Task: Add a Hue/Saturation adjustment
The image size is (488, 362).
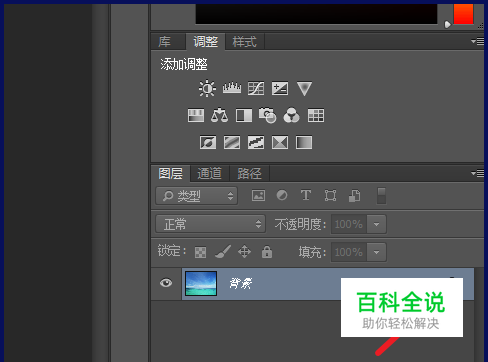Action: click(196, 116)
